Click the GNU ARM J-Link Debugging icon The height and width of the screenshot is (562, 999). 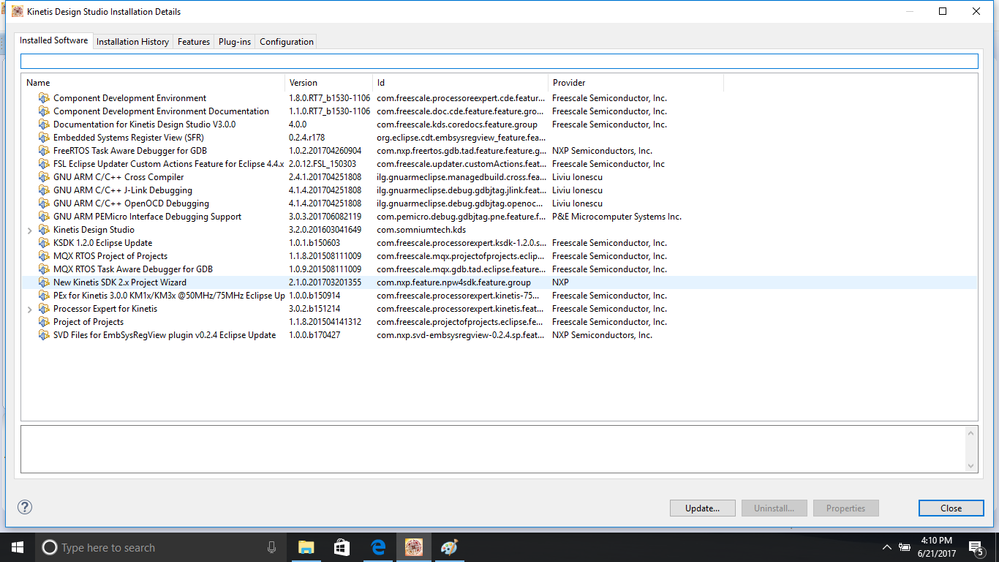(43, 190)
